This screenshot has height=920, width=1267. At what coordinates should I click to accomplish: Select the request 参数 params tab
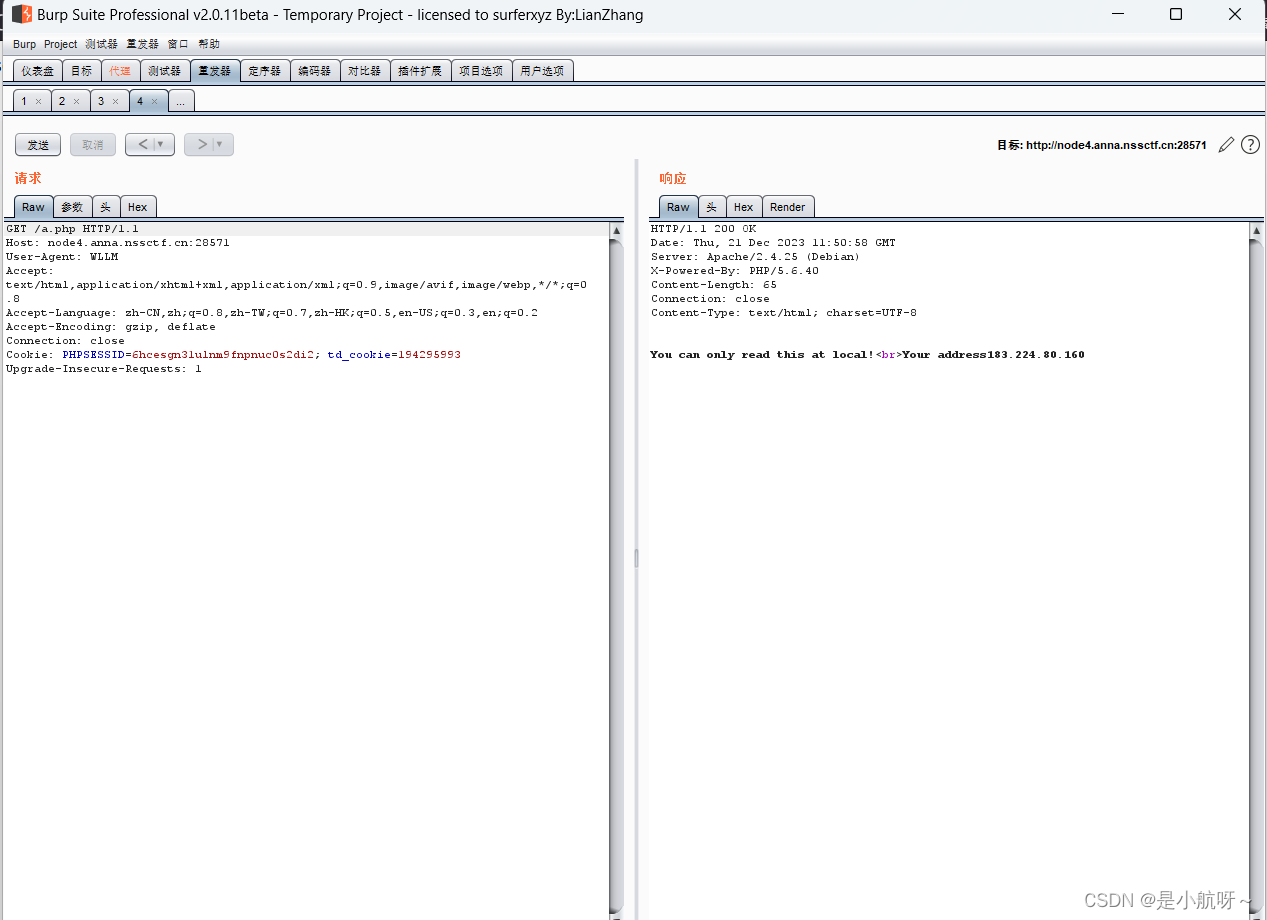[72, 207]
